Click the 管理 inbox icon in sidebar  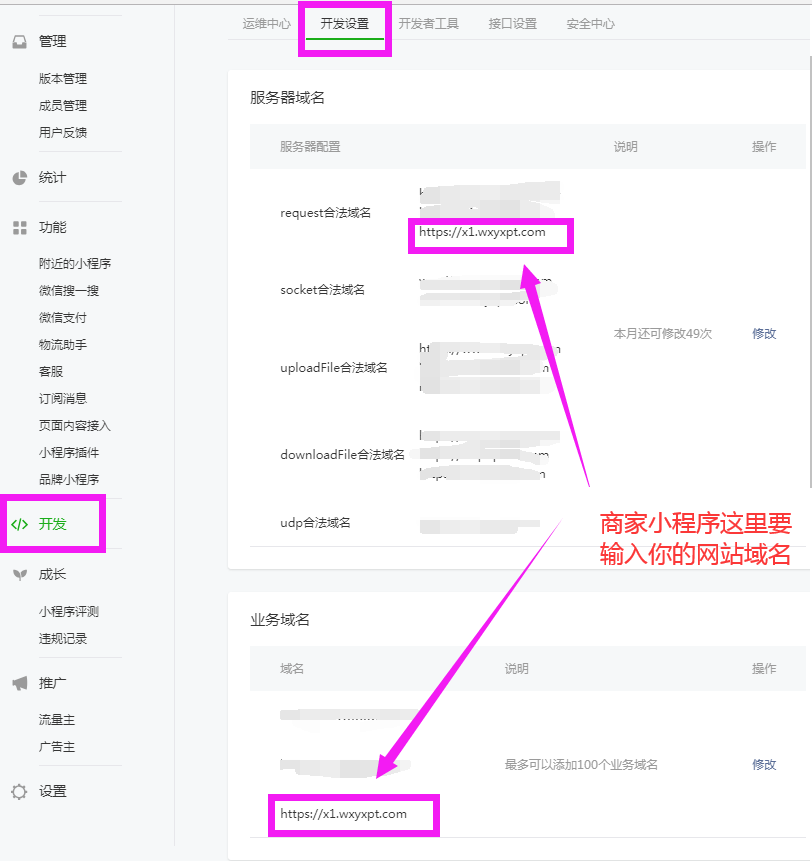point(19,42)
